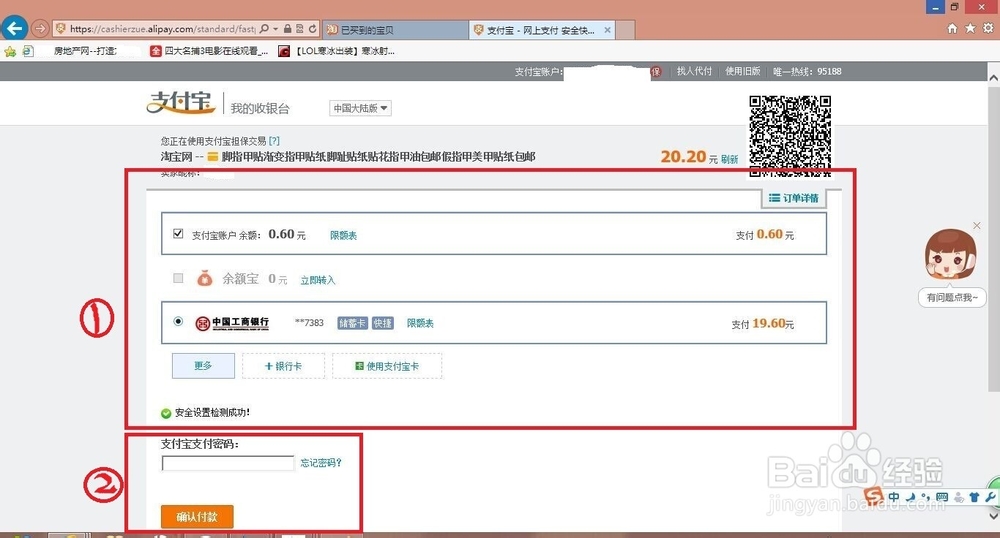Viewport: 1000px width, 538px height.
Task: Click the [?] help link for guaranteed transaction
Action: point(274,141)
